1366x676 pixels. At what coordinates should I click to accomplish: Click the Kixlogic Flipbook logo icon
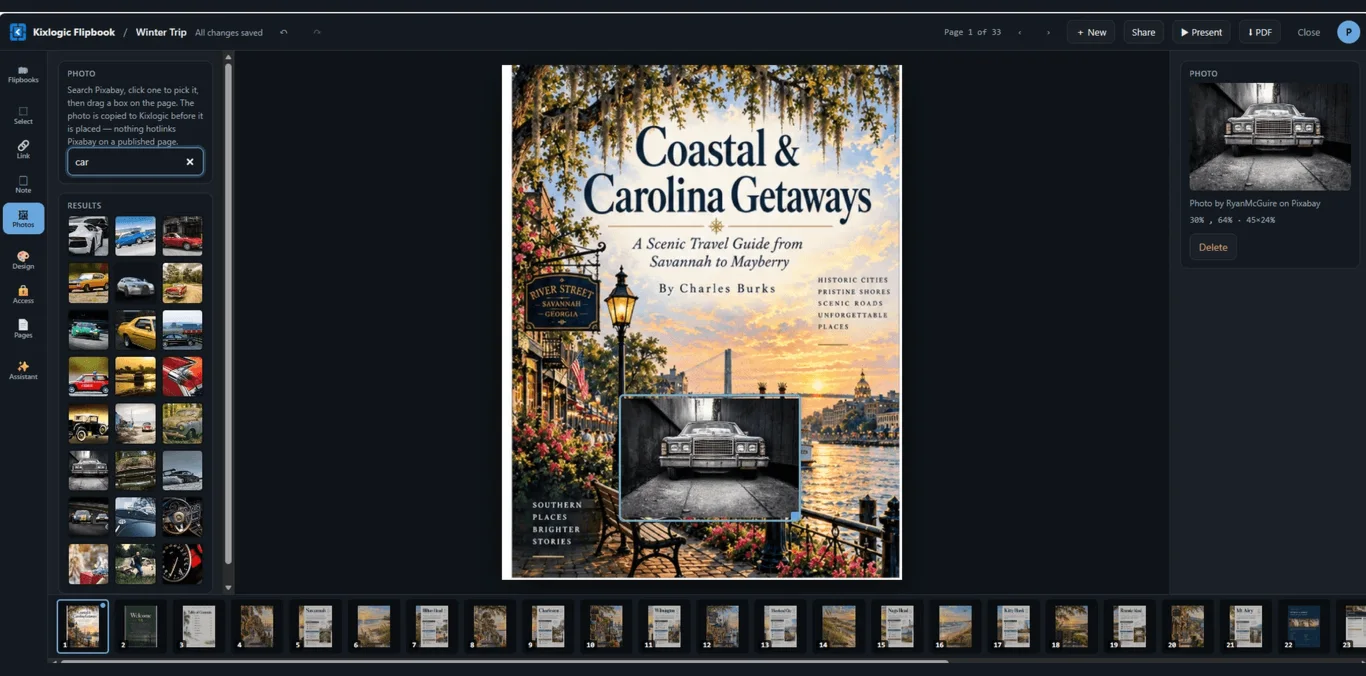click(x=18, y=32)
